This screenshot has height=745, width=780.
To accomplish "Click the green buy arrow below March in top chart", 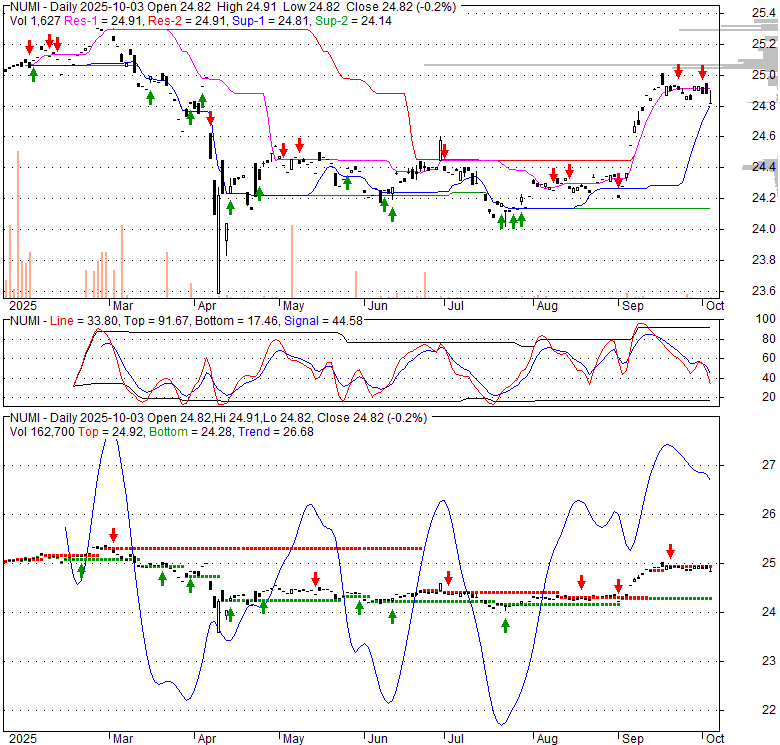I will tap(150, 97).
